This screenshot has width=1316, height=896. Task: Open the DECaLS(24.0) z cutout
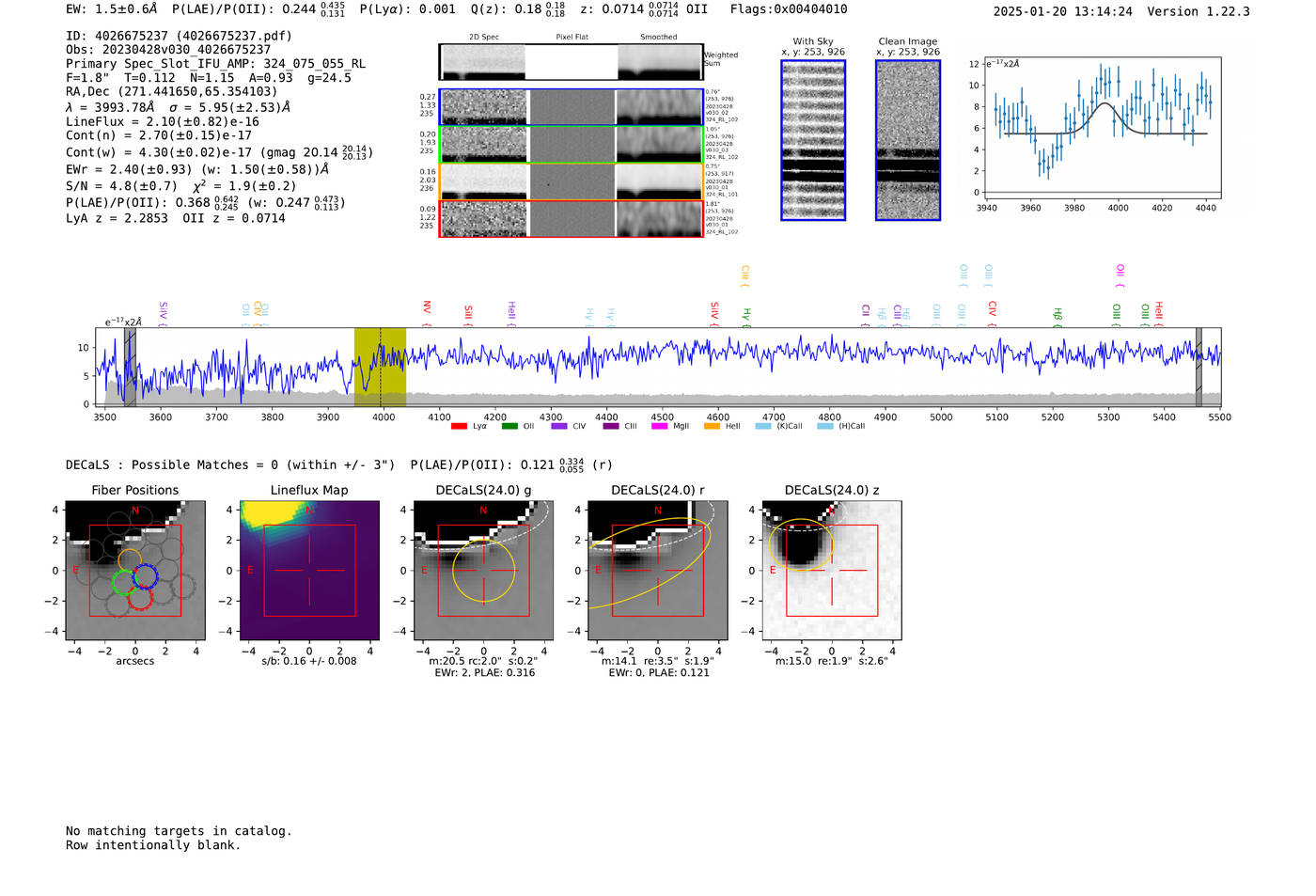[x=832, y=571]
